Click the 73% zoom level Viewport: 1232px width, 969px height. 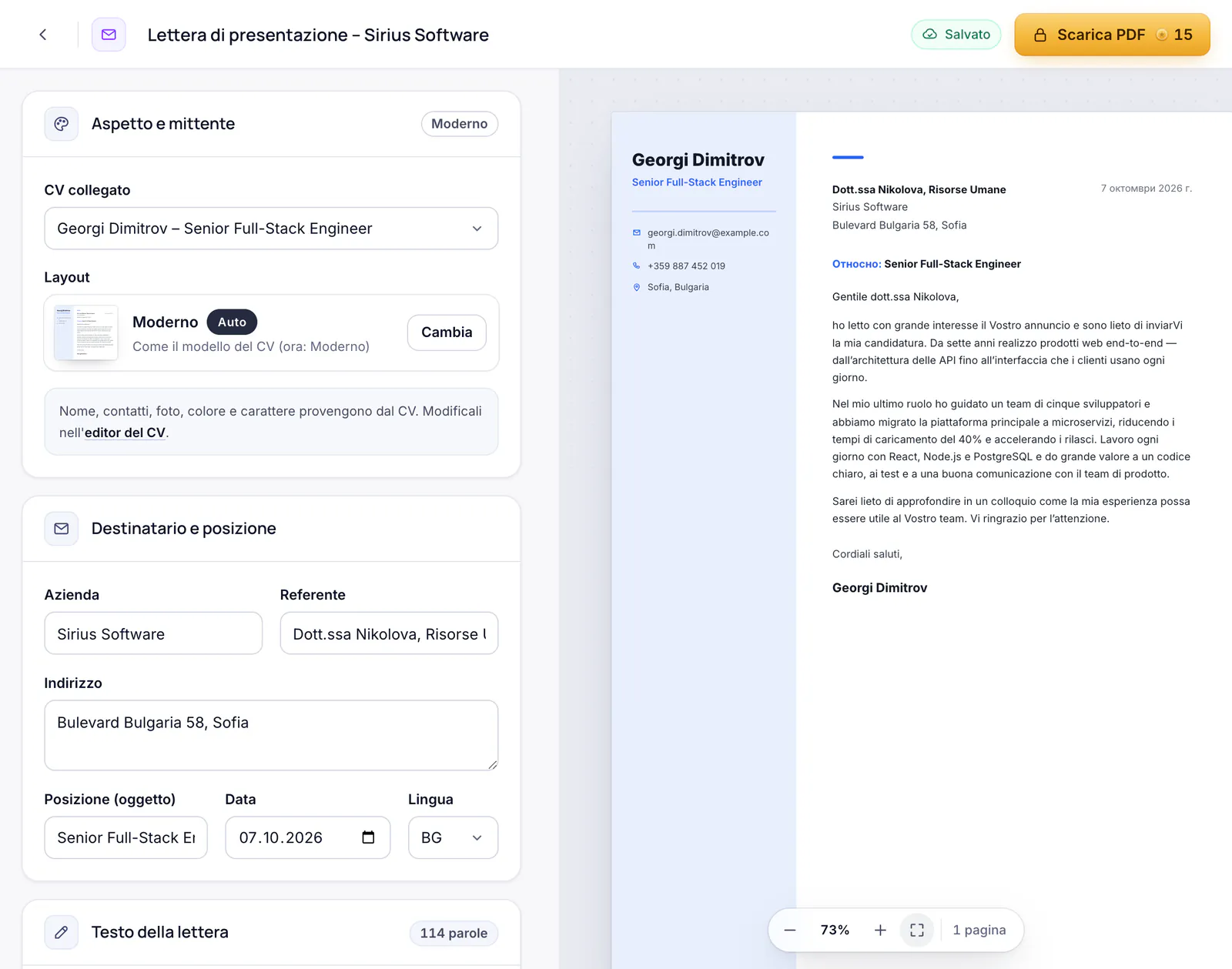click(x=835, y=930)
